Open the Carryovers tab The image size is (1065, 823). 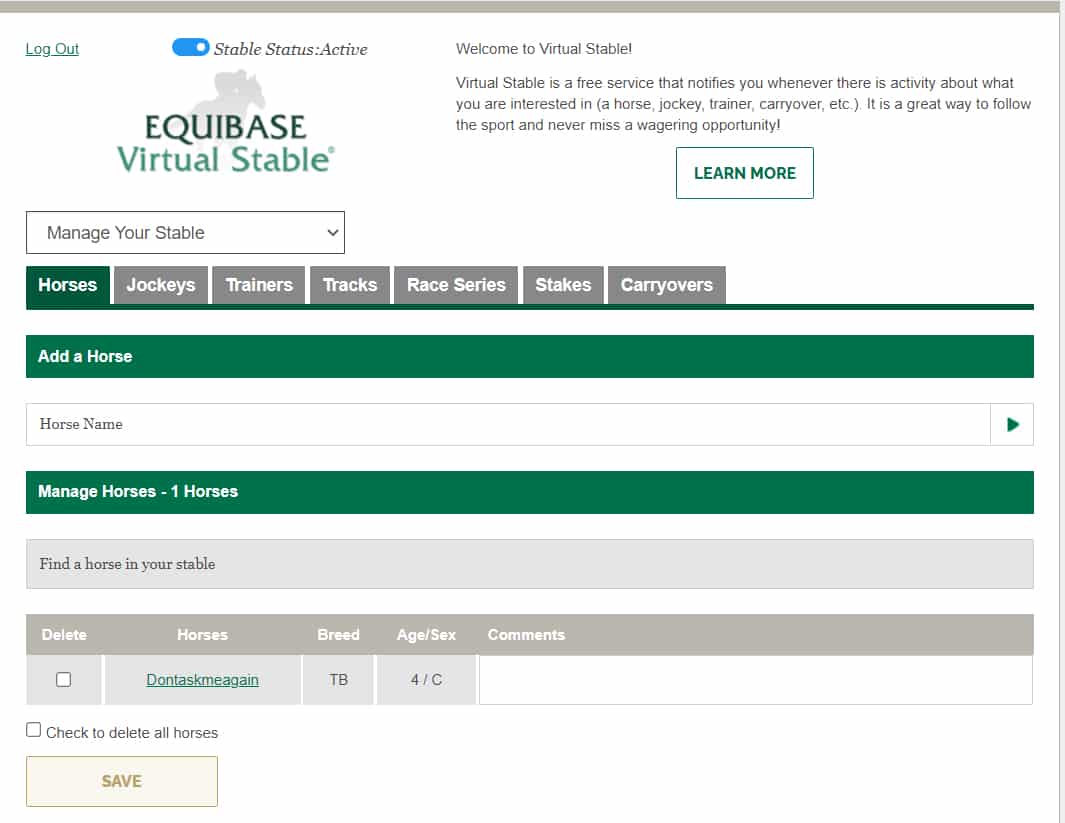(x=666, y=285)
